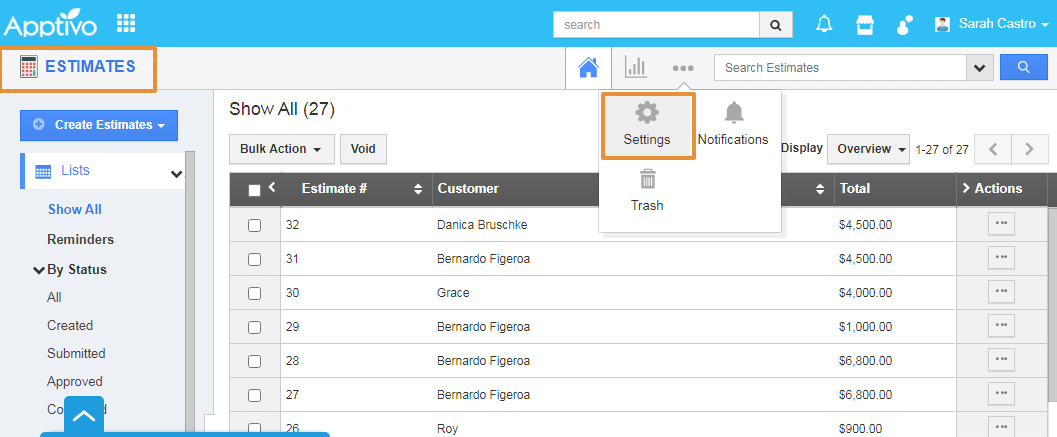Expand the Bulk Action dropdown
This screenshot has height=437, width=1057.
pos(281,149)
